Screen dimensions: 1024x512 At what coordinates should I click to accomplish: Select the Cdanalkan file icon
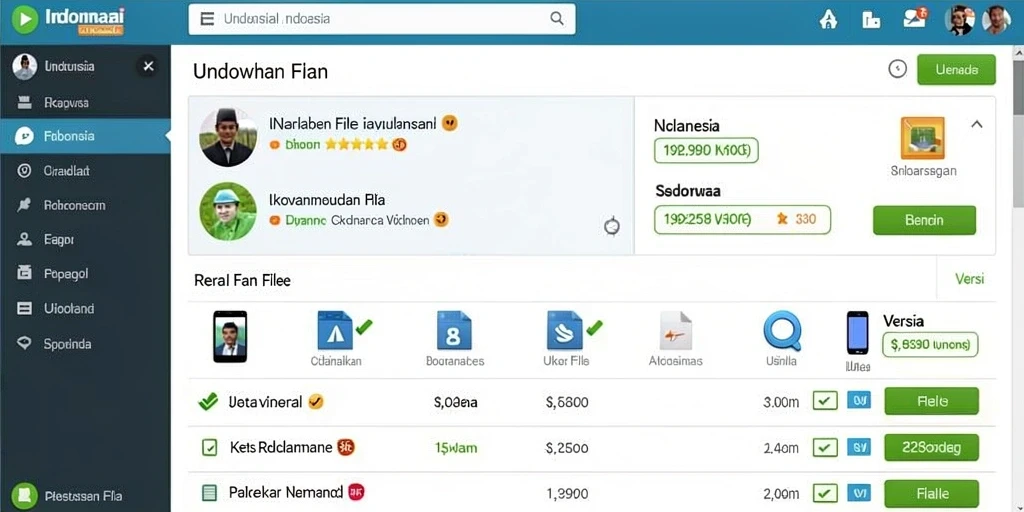click(x=336, y=330)
